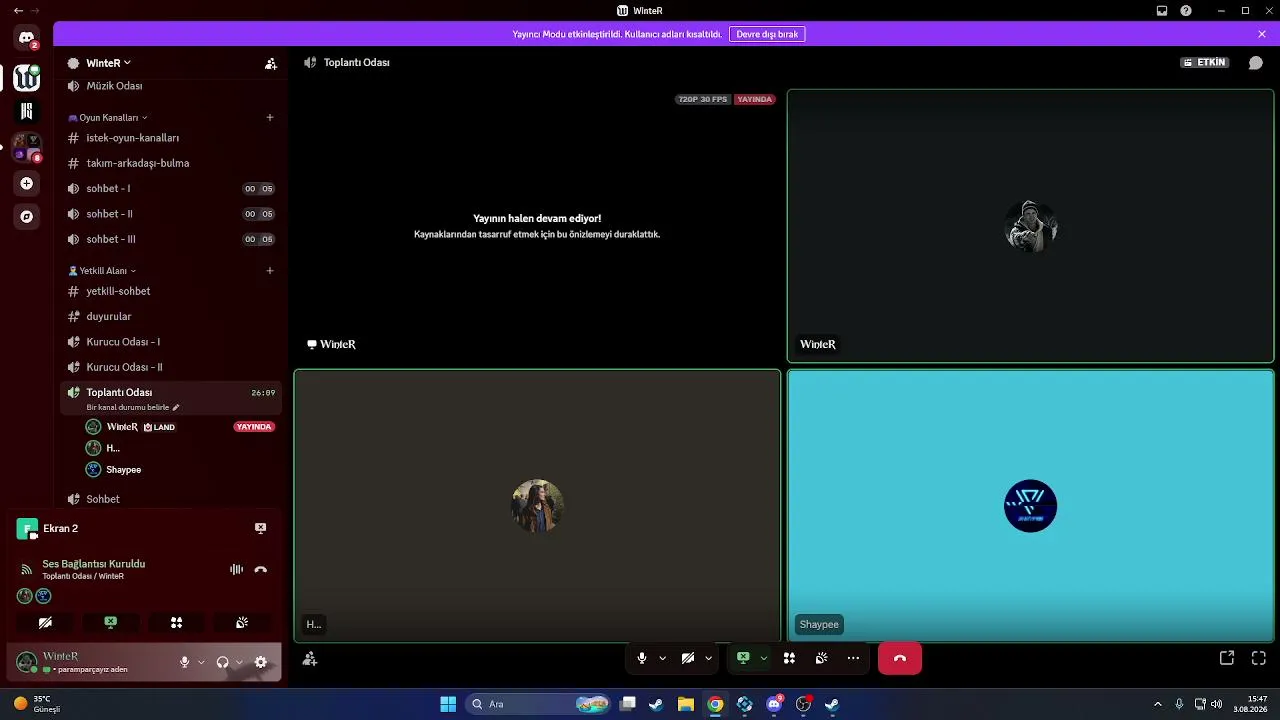Select Shaypee in the voice member list
This screenshot has height=720, width=1280.
pos(170,469)
